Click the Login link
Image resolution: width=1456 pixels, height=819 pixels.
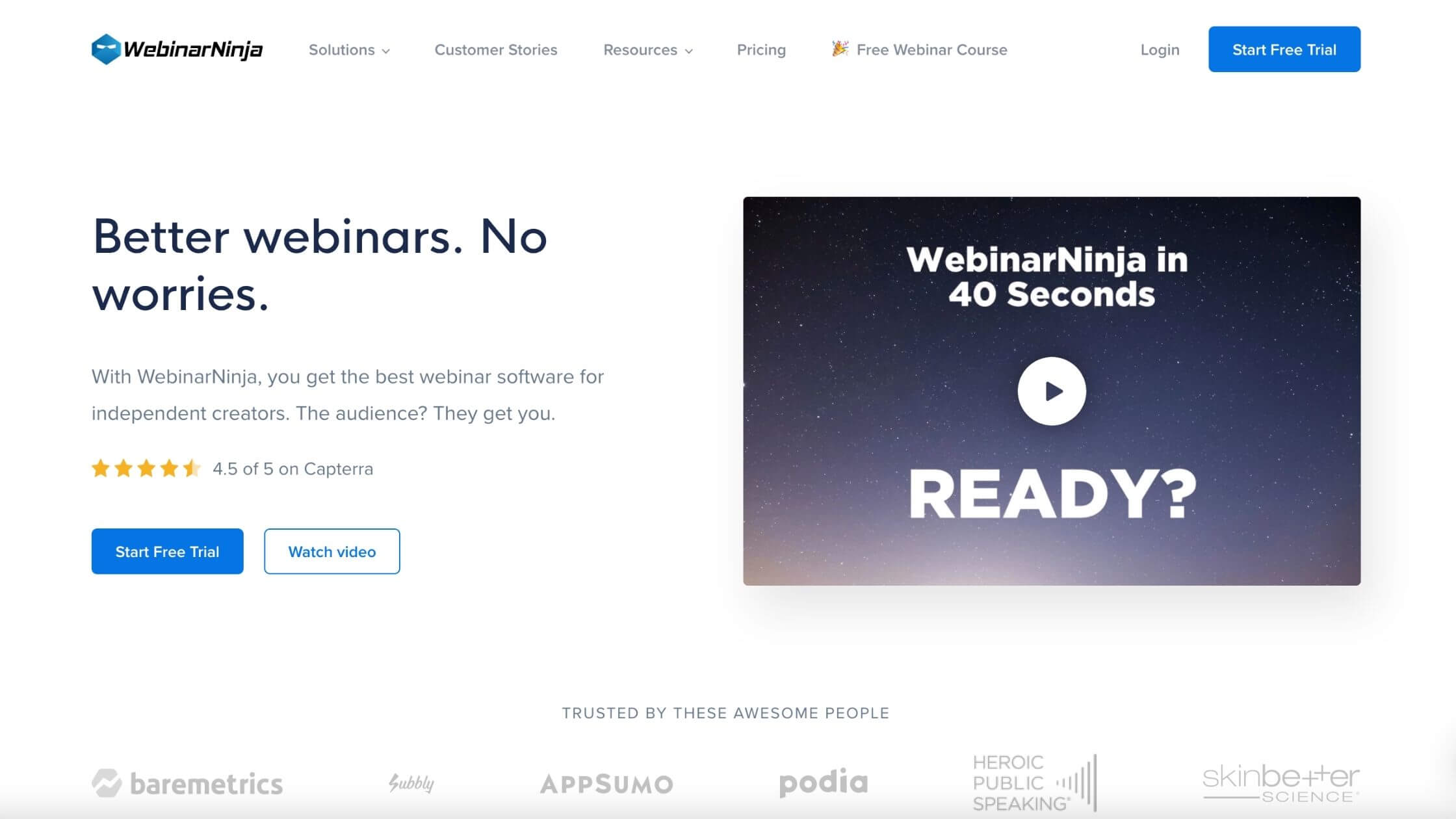(1160, 49)
